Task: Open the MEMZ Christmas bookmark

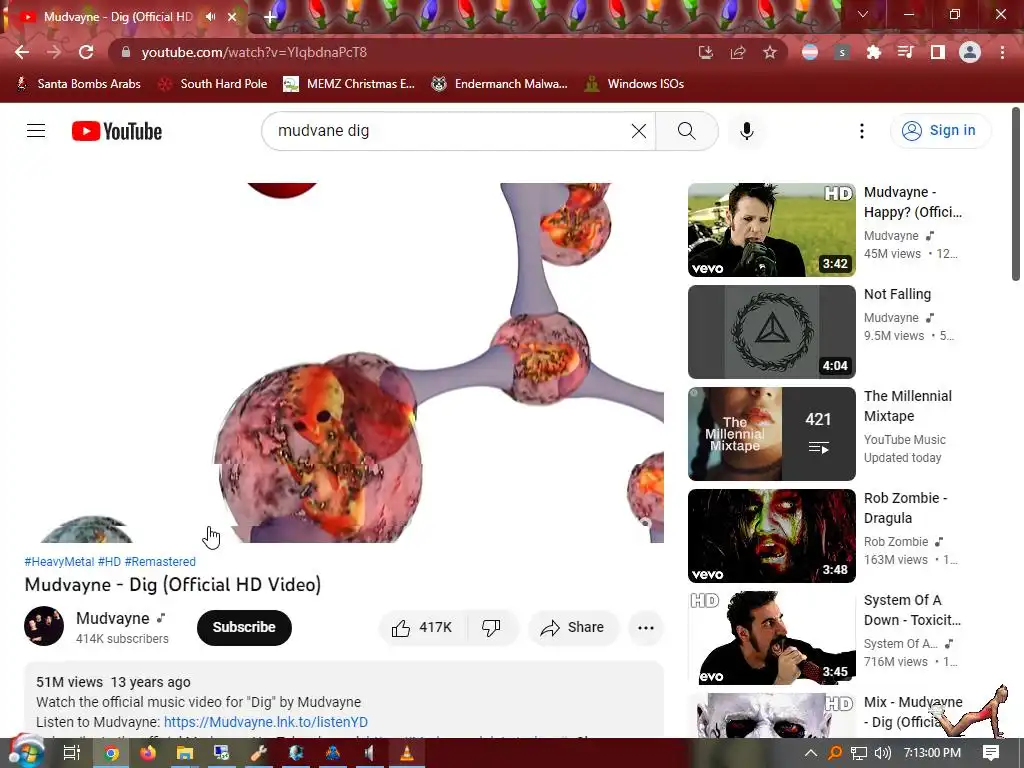Action: tap(349, 84)
